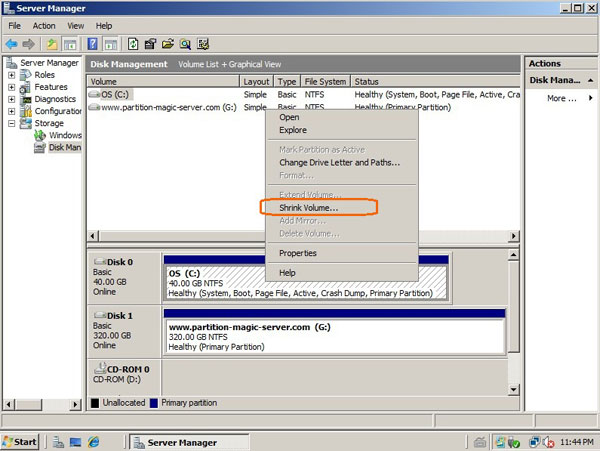600x451 pixels.
Task: Click the File System column header
Action: [x=325, y=81]
